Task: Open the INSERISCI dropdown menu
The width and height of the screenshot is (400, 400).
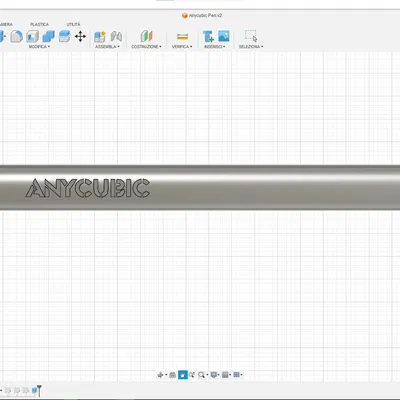Action: pos(214,47)
